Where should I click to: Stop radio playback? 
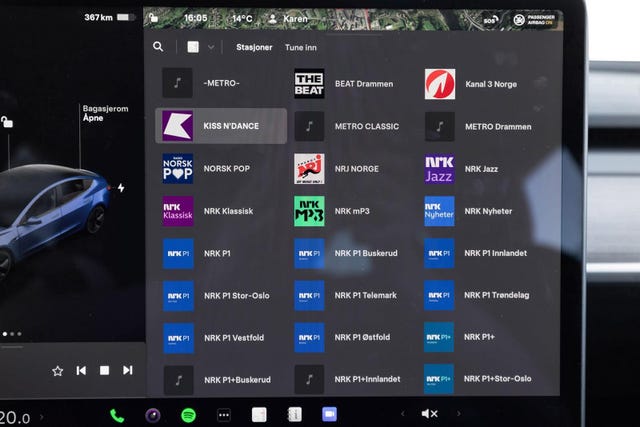104,370
